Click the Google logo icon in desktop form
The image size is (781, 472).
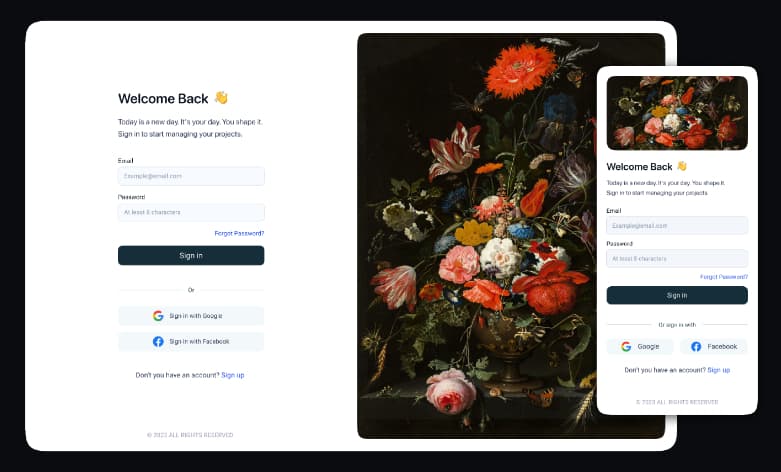coord(158,316)
